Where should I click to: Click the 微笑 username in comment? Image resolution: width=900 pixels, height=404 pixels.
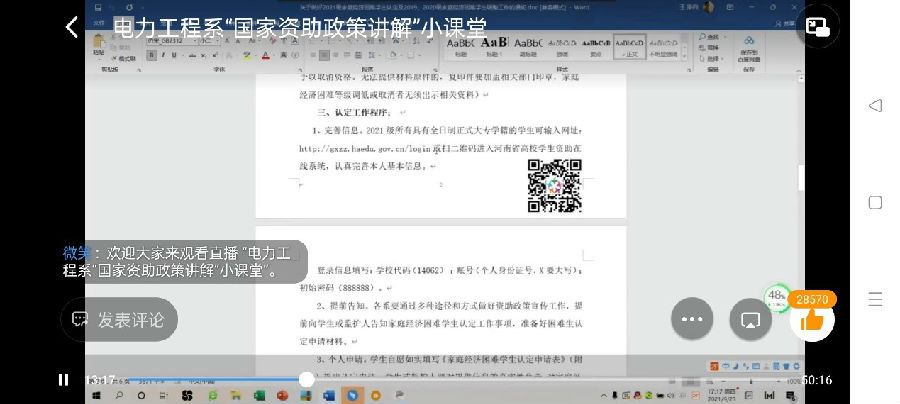coord(77,253)
